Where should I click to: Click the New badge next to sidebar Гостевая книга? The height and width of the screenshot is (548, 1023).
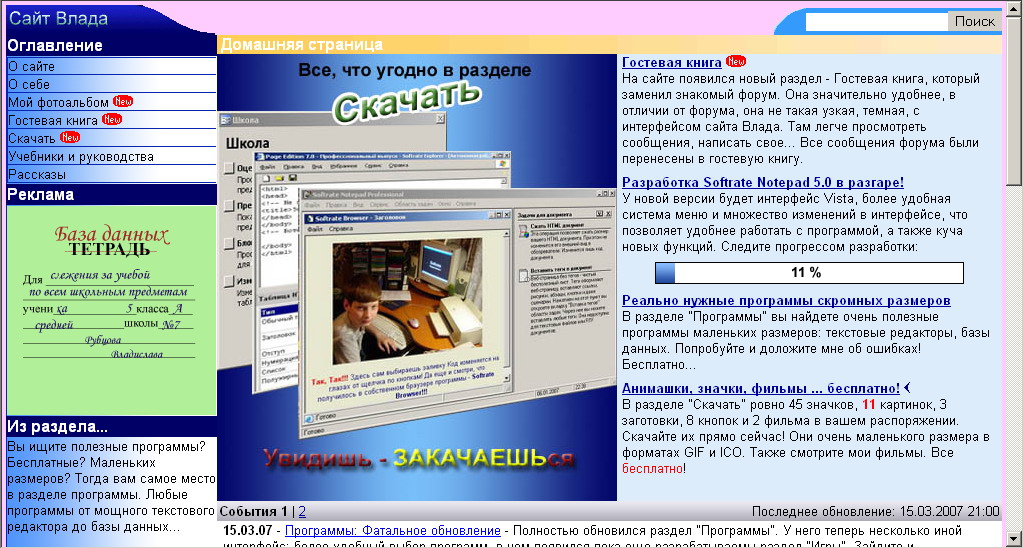click(x=111, y=120)
